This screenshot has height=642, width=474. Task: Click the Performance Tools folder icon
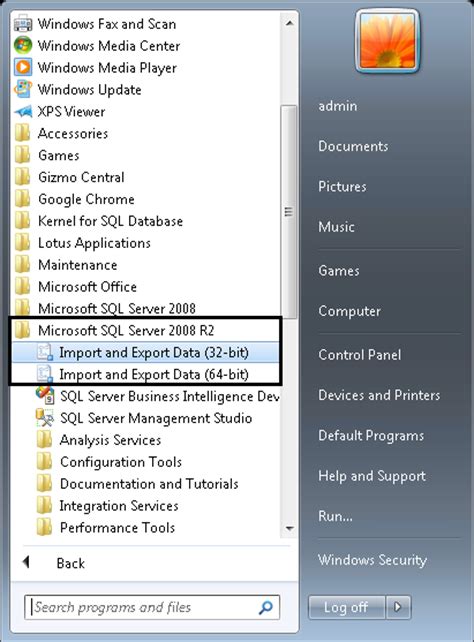[44, 527]
